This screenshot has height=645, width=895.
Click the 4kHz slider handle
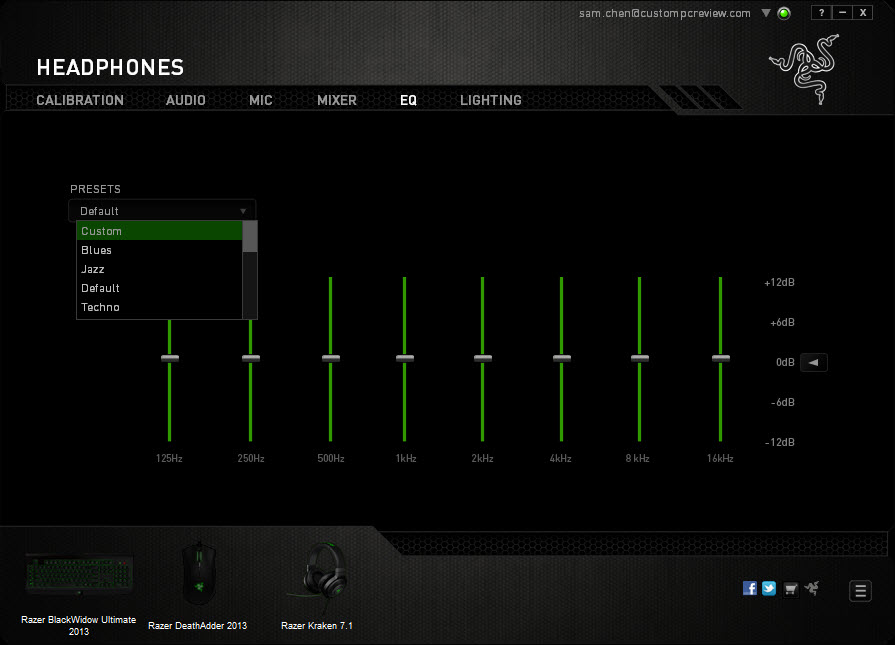(x=562, y=358)
